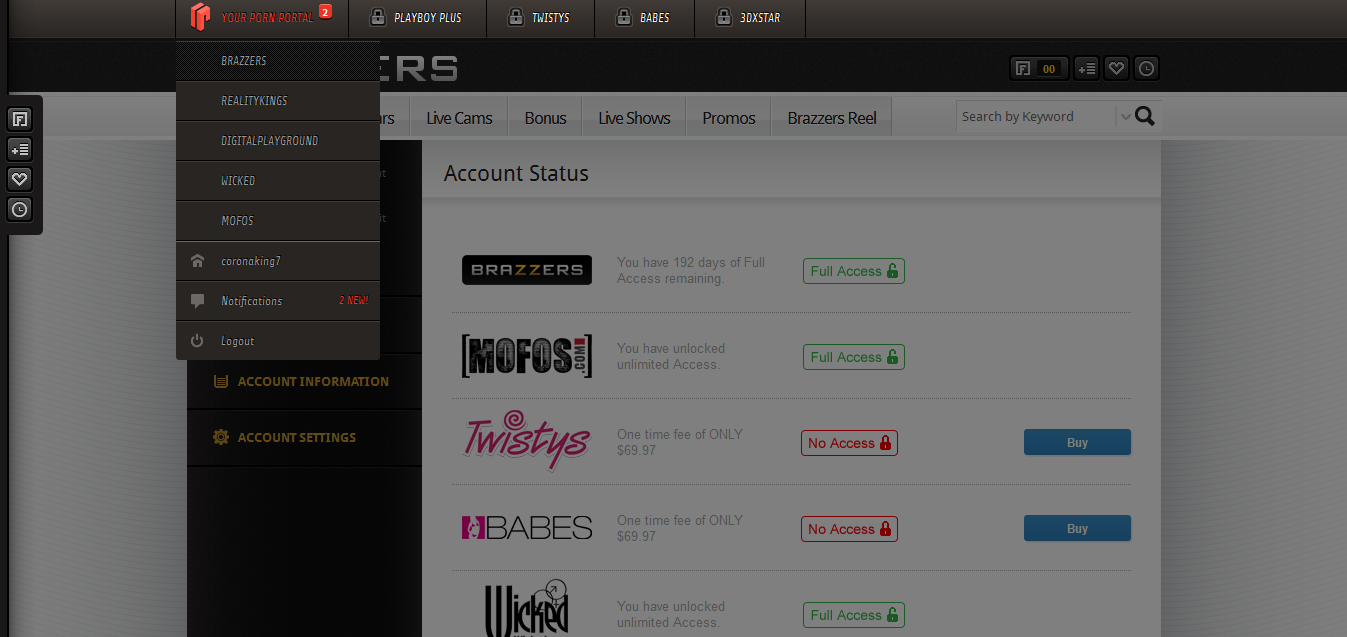1347x637 pixels.
Task: Click the power icon beside Logout
Action: 197,341
